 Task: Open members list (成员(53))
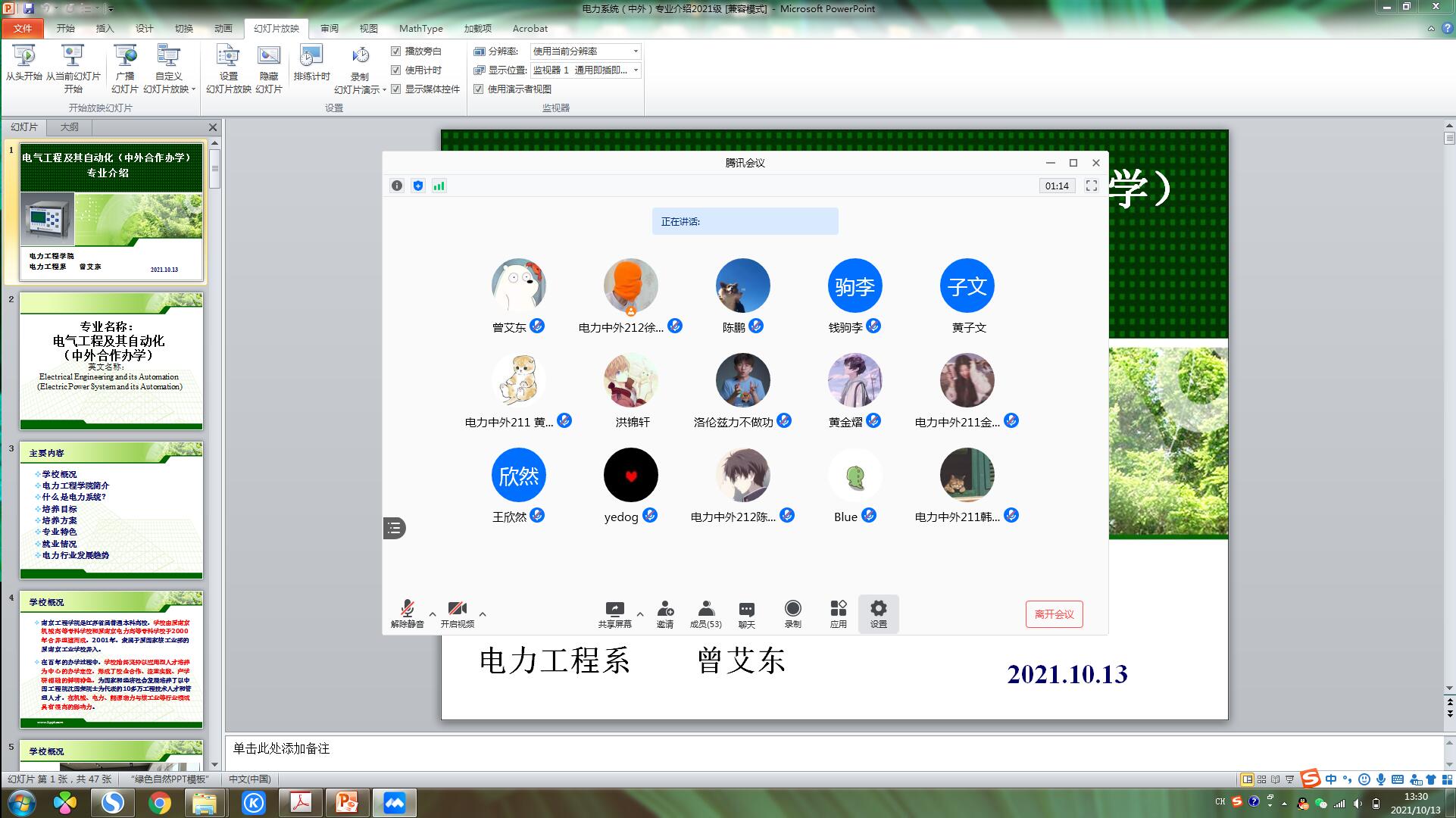click(705, 614)
